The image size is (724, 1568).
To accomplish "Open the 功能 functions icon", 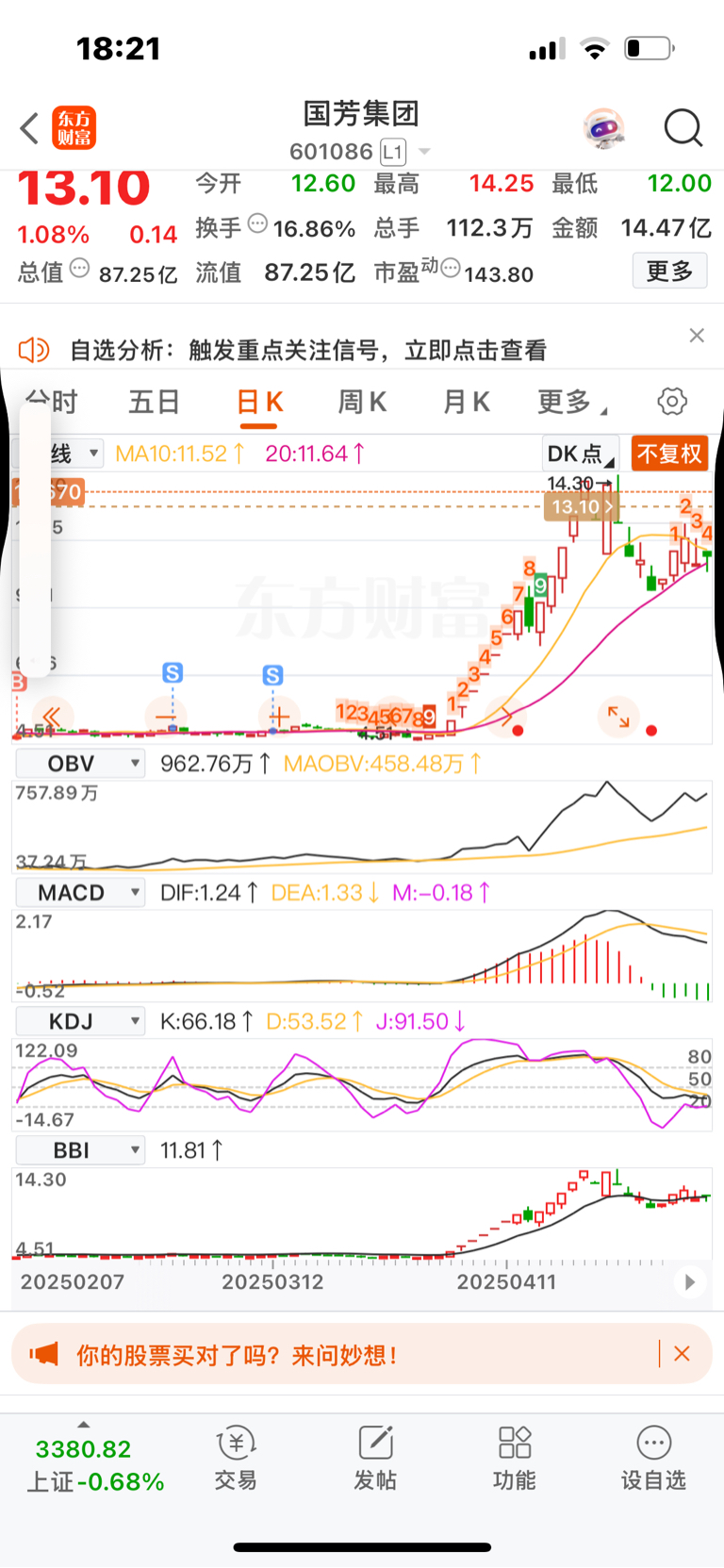I will 515,1458.
